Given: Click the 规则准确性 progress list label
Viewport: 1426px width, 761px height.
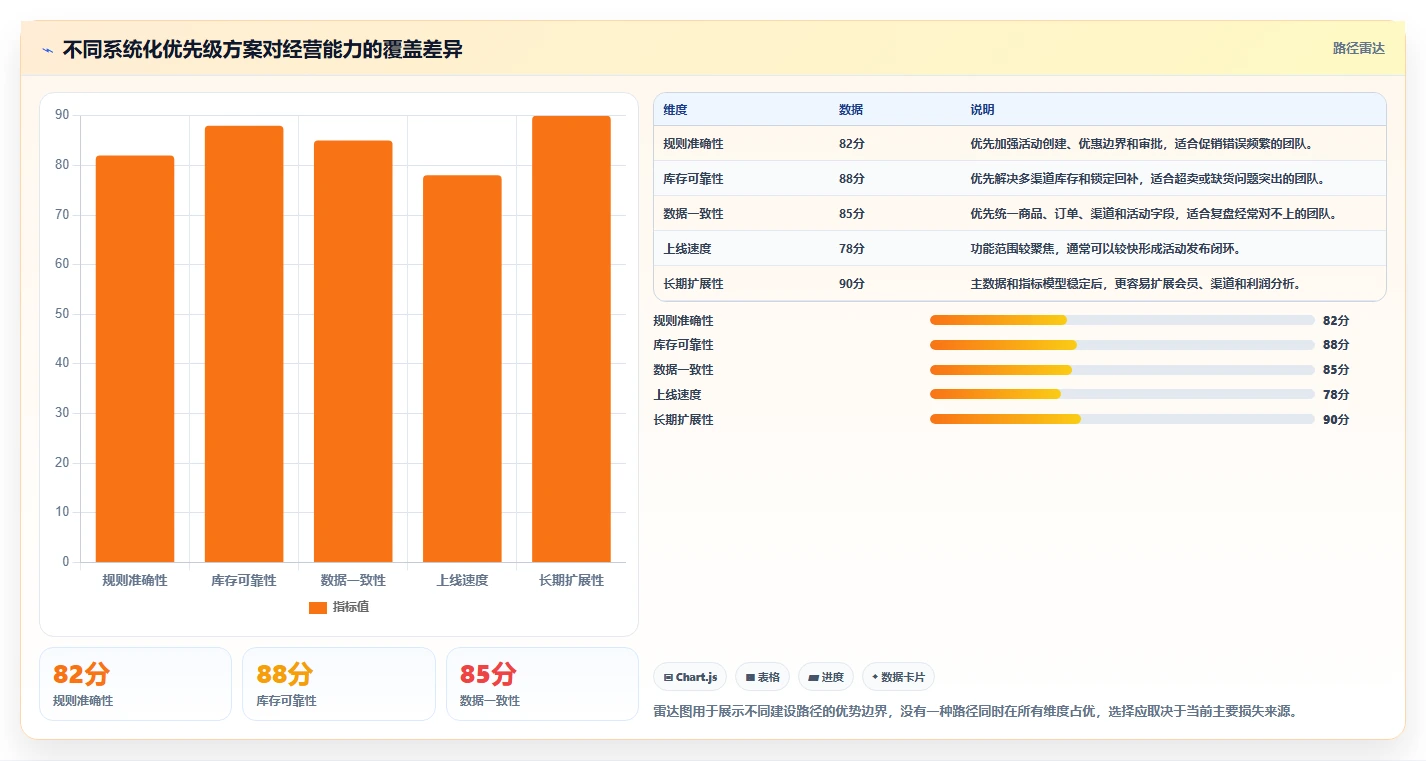Looking at the screenshot, I should [683, 321].
